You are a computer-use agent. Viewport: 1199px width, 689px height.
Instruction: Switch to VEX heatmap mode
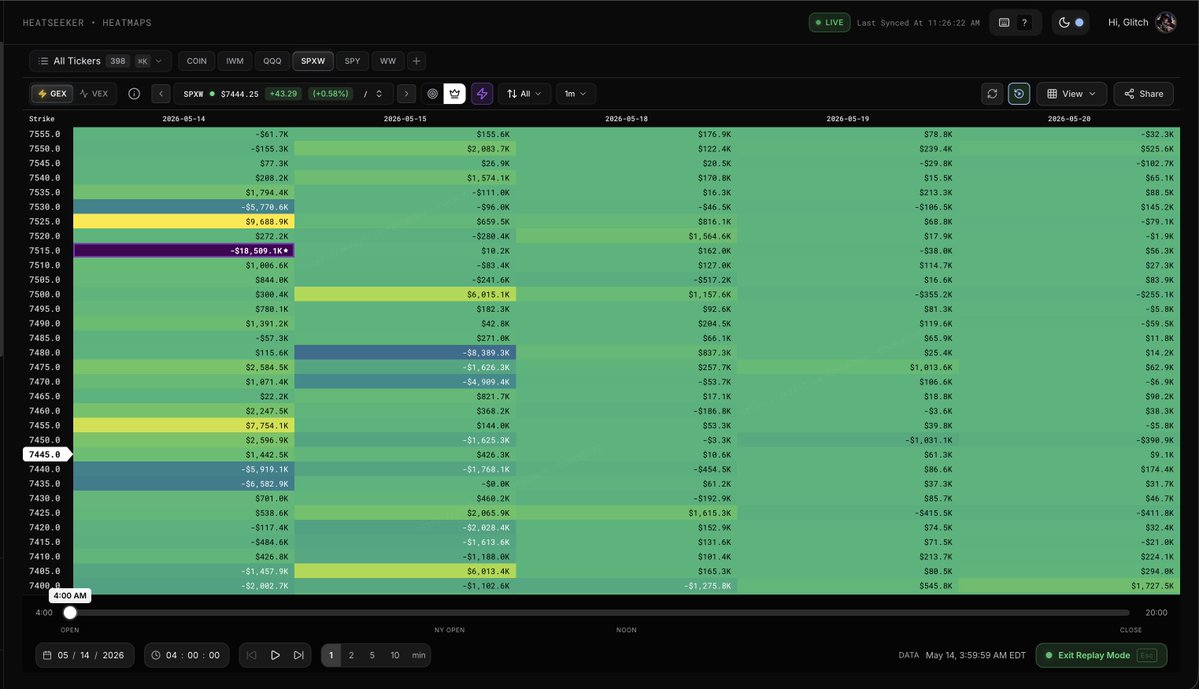click(x=94, y=94)
